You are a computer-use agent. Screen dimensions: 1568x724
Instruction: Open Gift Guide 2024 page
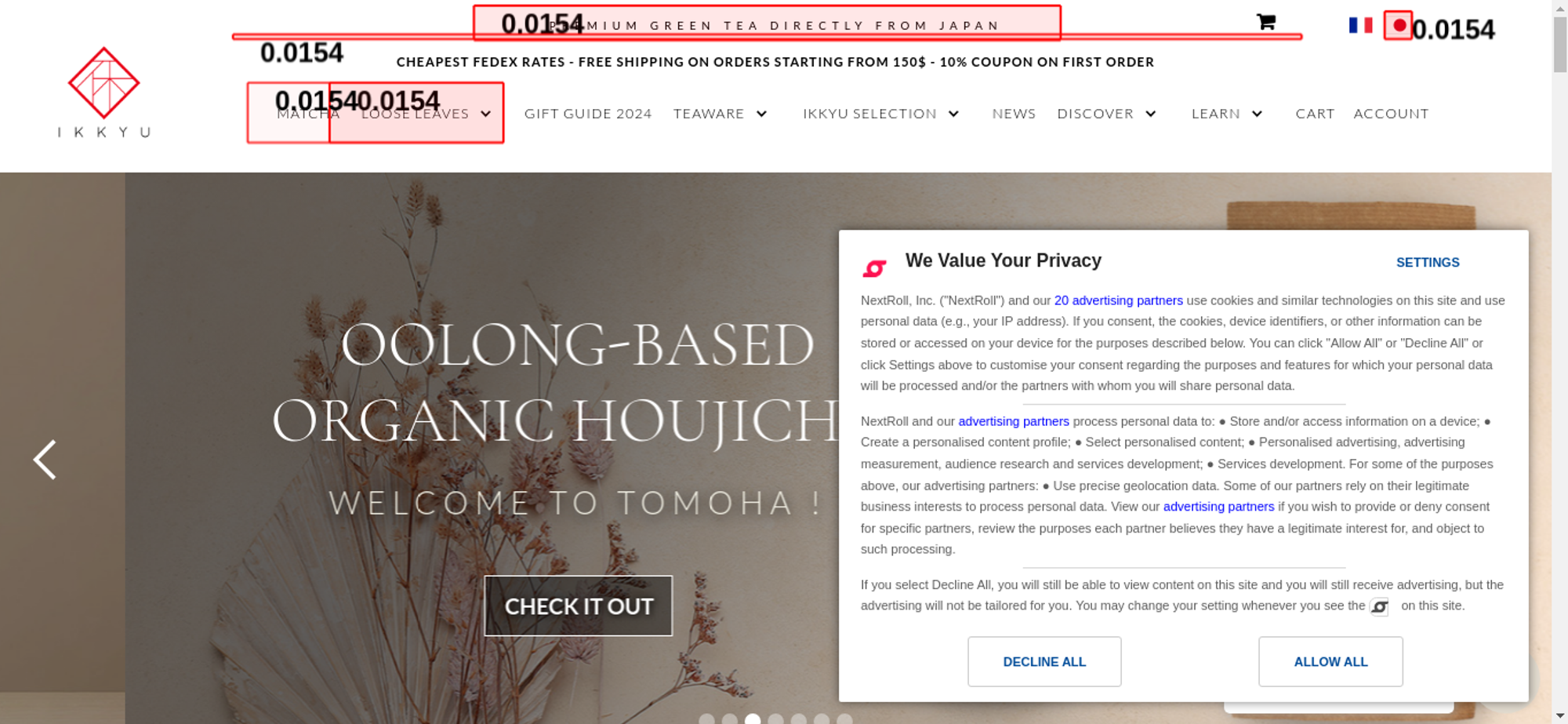click(x=588, y=114)
